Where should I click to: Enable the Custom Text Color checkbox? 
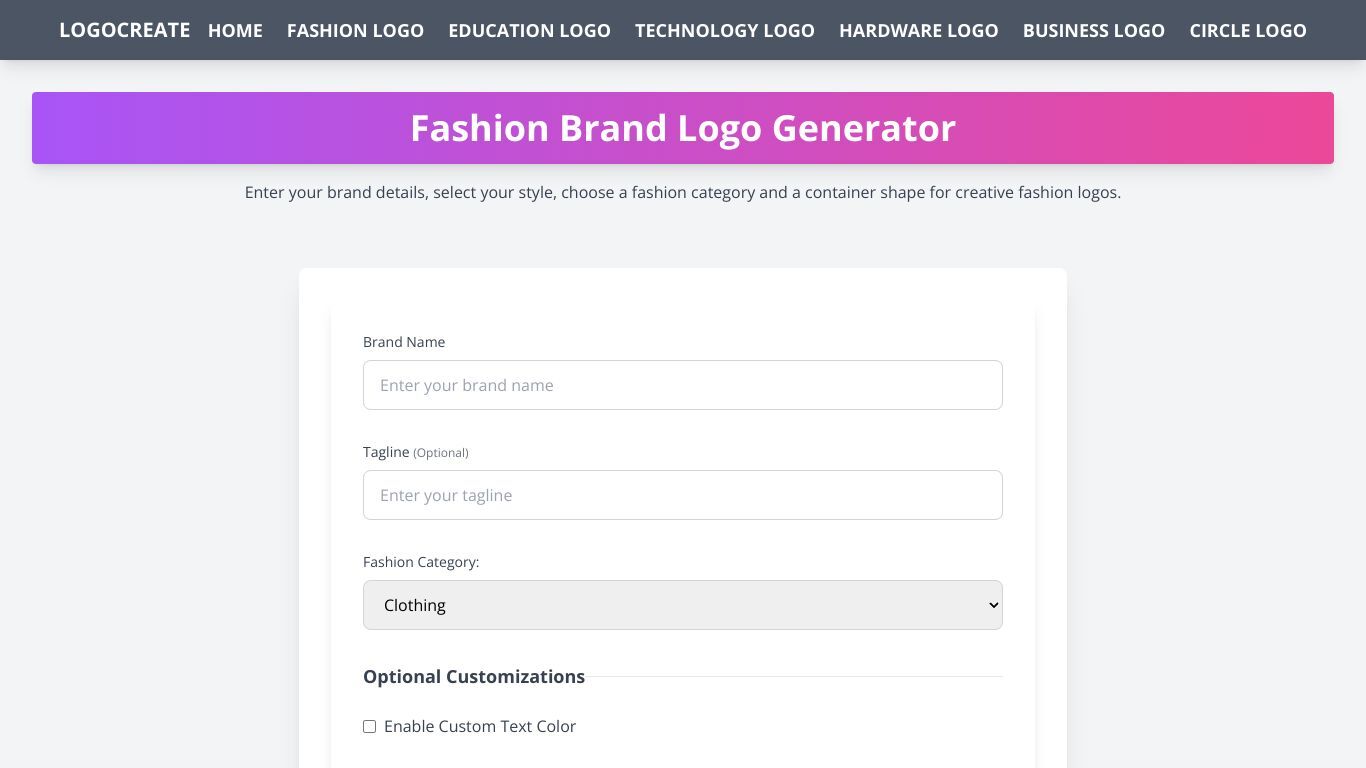pyautogui.click(x=369, y=726)
